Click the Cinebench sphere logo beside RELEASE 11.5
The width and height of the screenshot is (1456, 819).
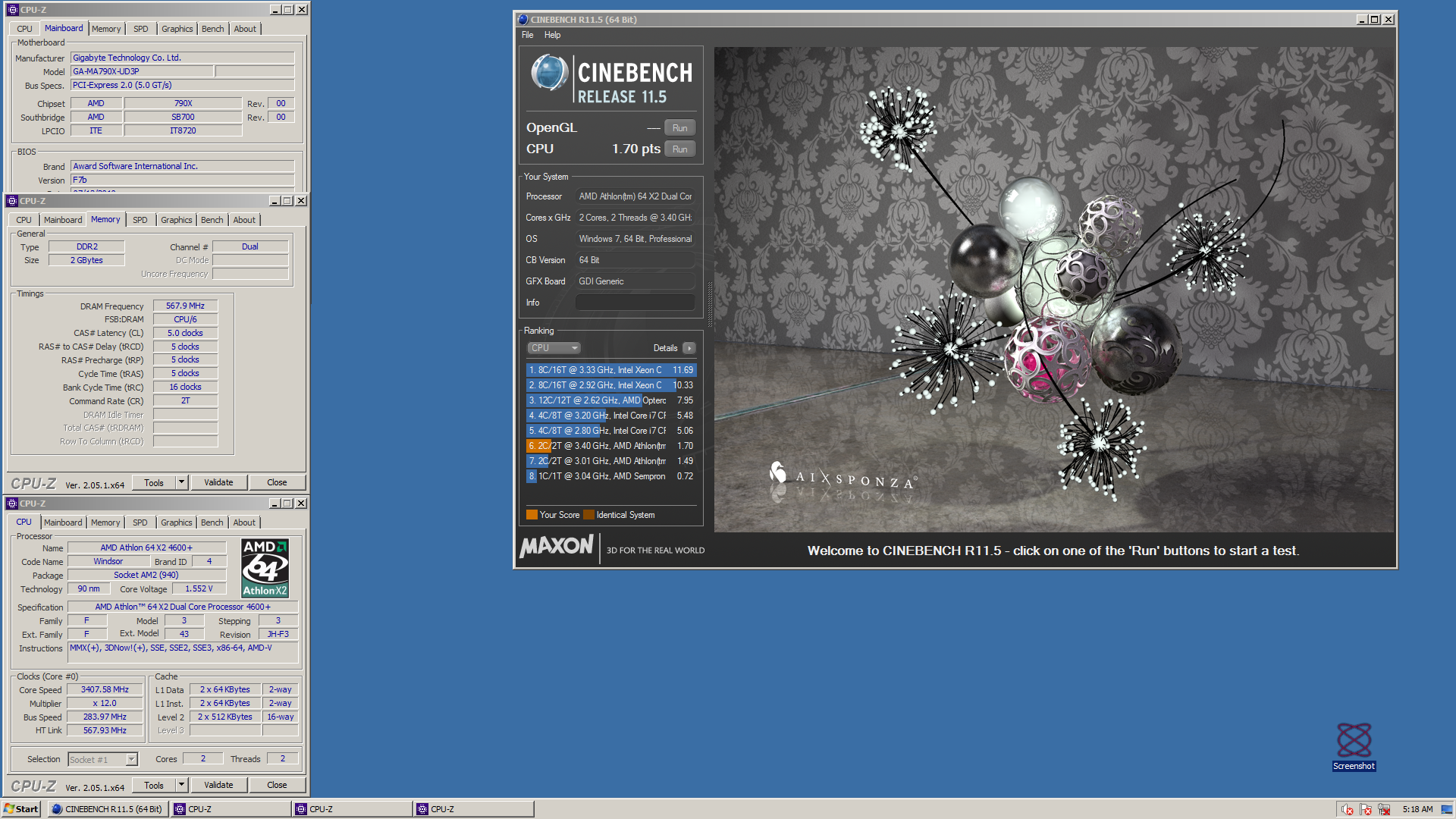550,74
